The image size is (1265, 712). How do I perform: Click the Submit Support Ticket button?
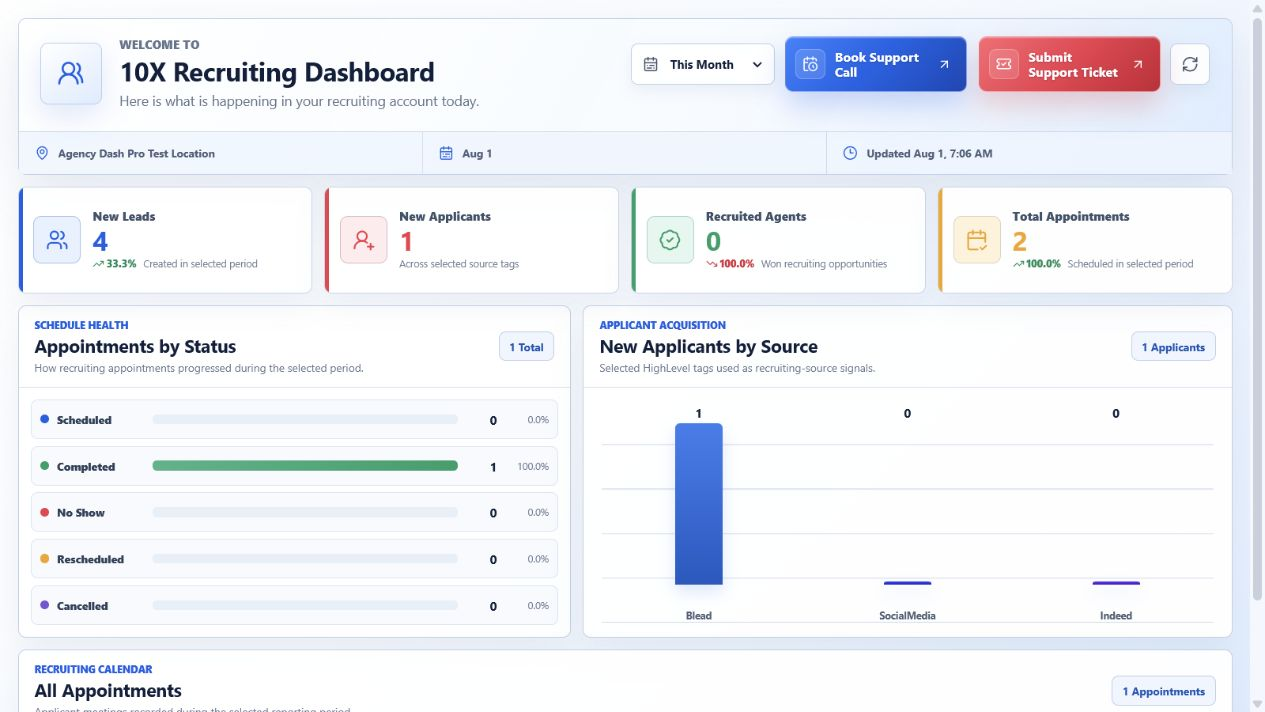click(x=1070, y=64)
